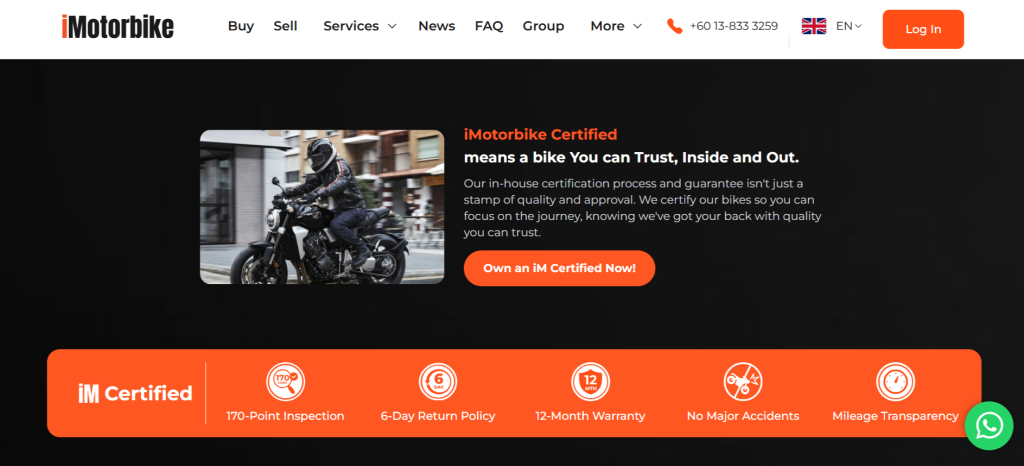1024x466 pixels.
Task: Click the No Major Accidents icon
Action: point(743,382)
